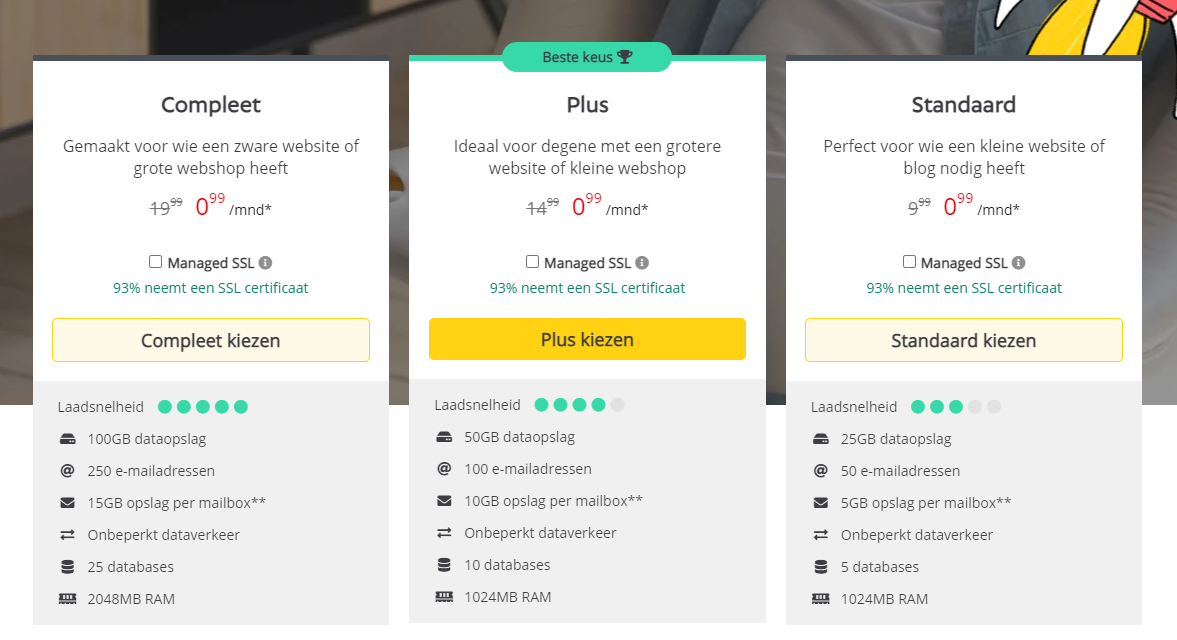The image size is (1177, 640).
Task: Click the Standaard plan's Laadsnelheid rating dots
Action: click(956, 407)
